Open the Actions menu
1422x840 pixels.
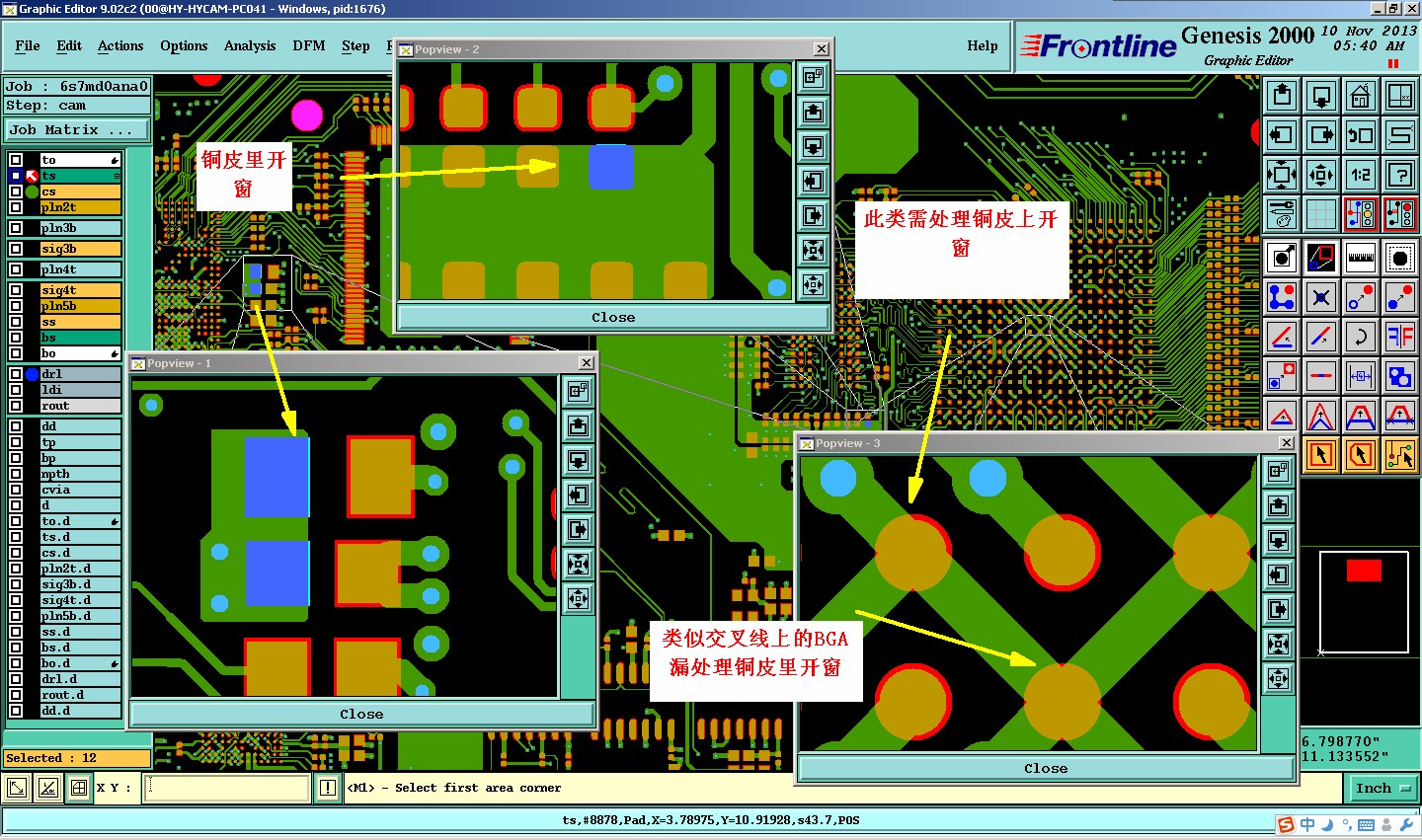click(x=120, y=45)
